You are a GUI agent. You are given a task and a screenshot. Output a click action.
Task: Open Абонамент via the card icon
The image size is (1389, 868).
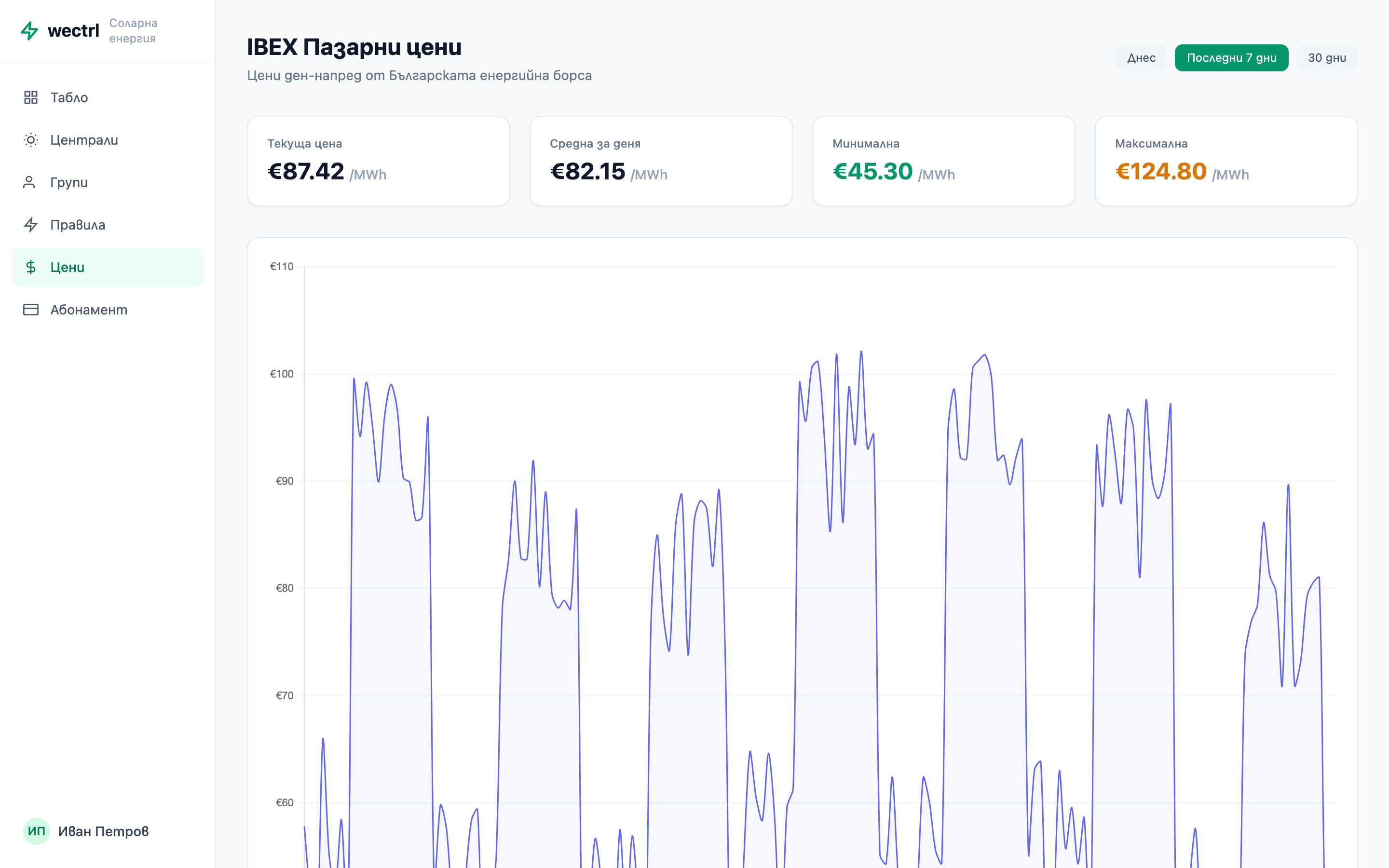click(31, 310)
